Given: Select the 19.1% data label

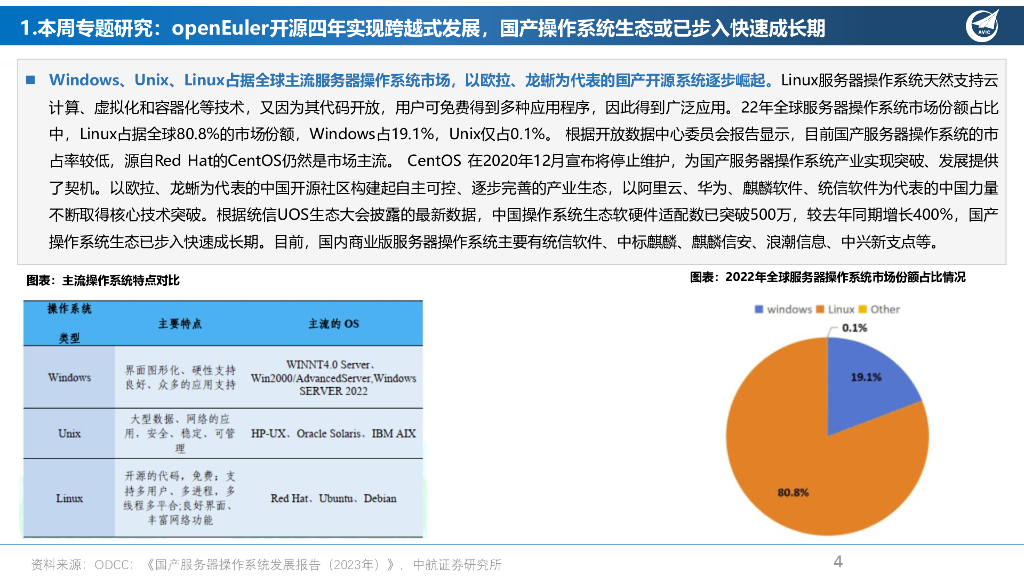Looking at the screenshot, I should coord(866,377).
